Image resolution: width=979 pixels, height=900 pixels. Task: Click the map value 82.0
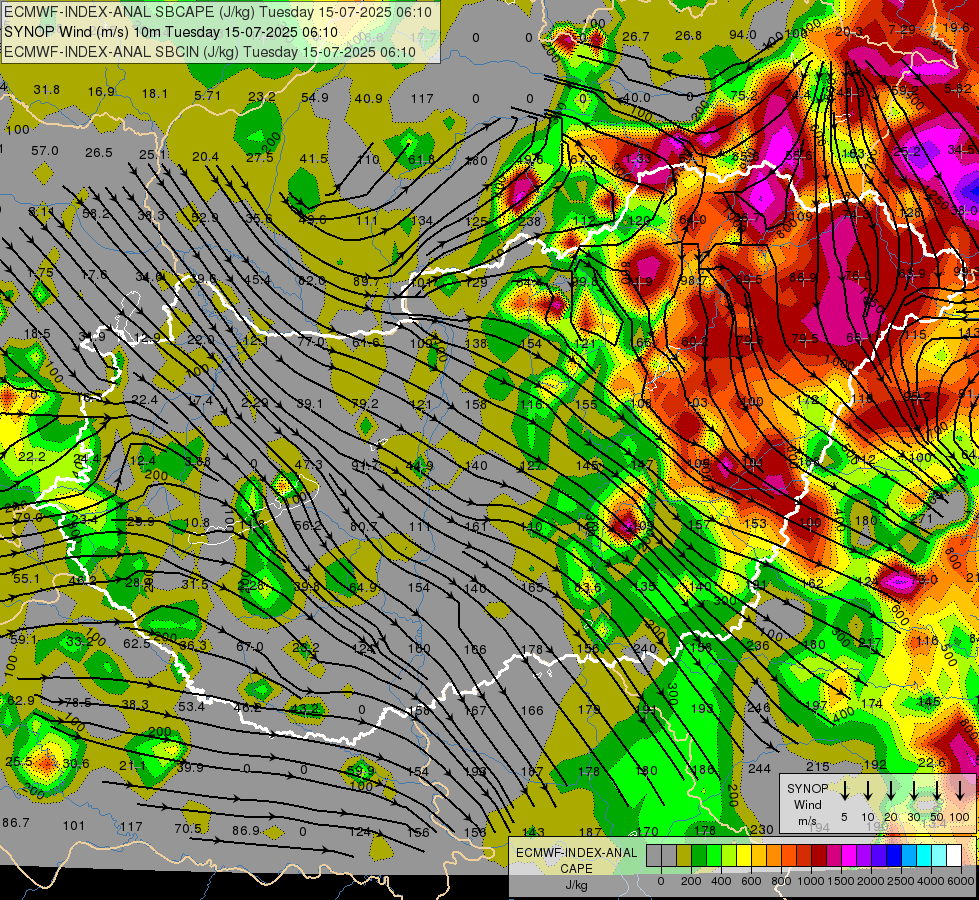click(311, 281)
